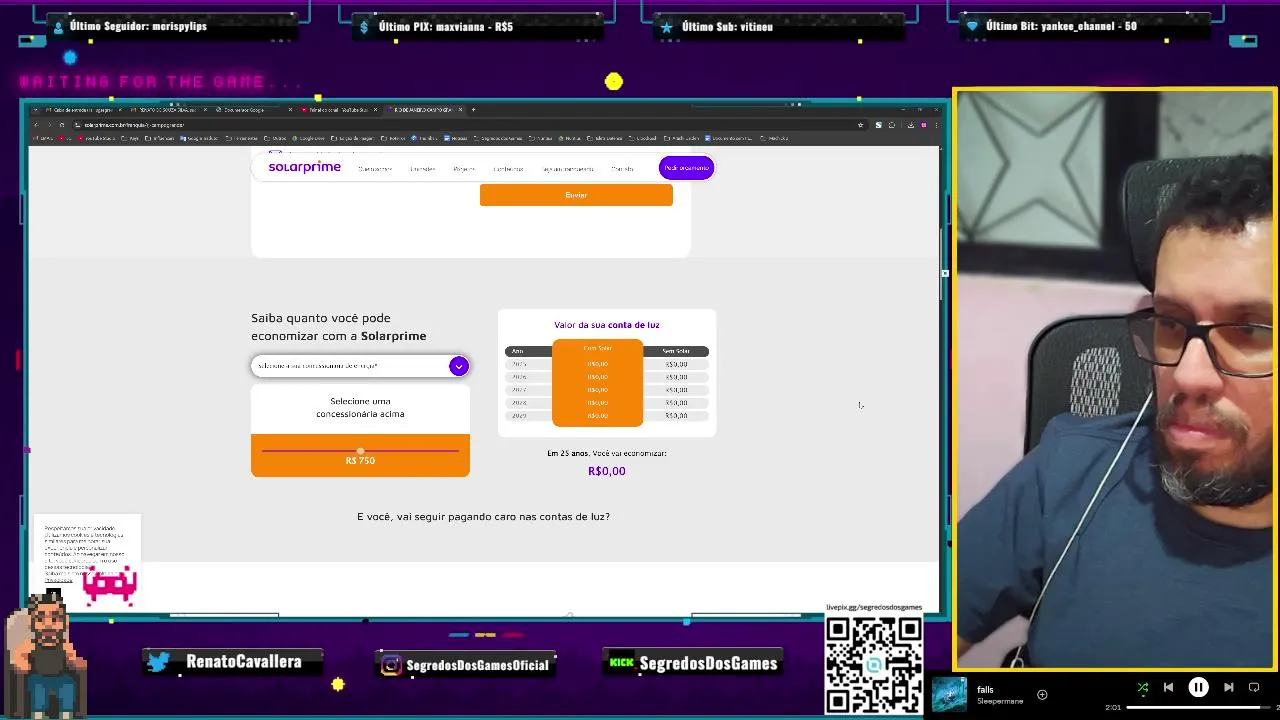
Task: Skip to the next track
Action: click(x=1229, y=687)
